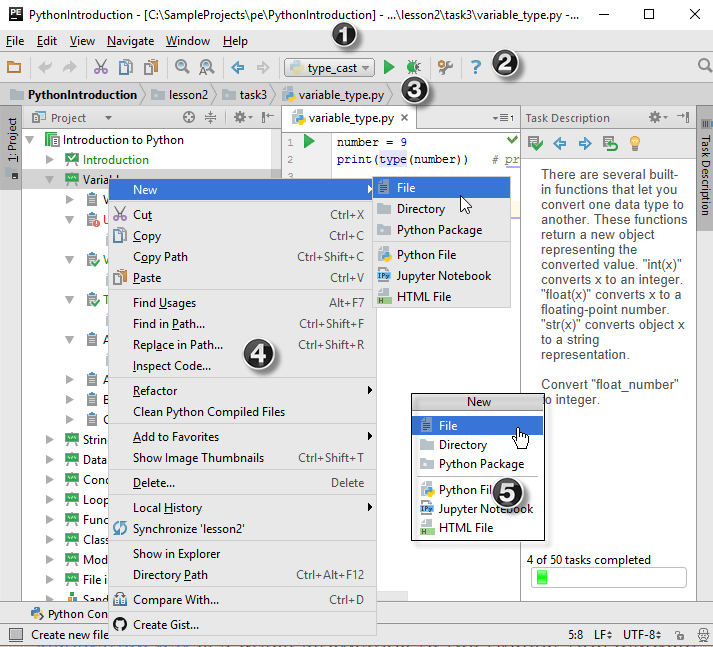Click the Collapse All icon in Project panel
This screenshot has width=713, height=647.
[211, 118]
